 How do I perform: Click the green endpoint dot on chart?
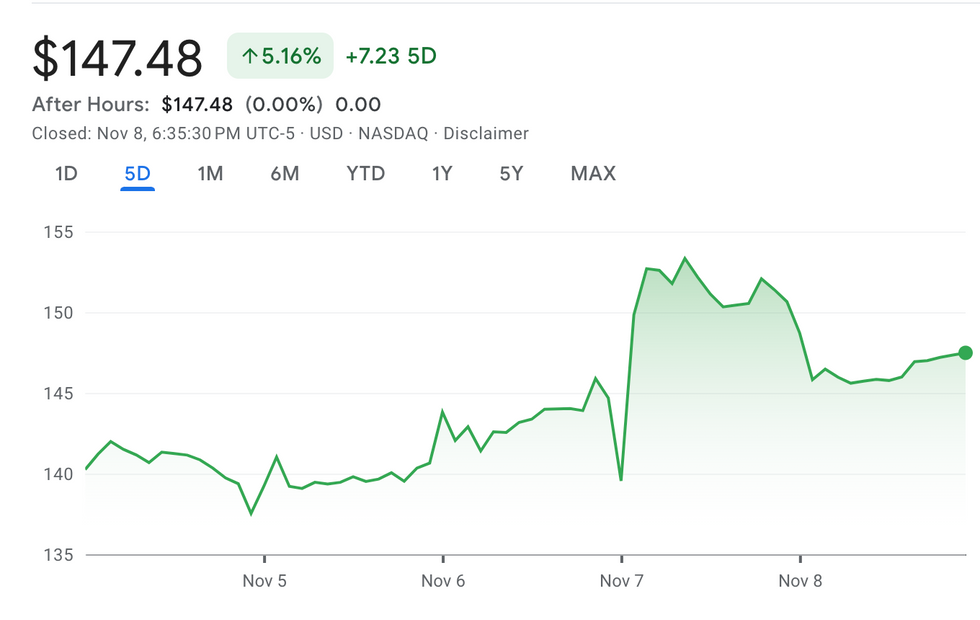pos(965,352)
